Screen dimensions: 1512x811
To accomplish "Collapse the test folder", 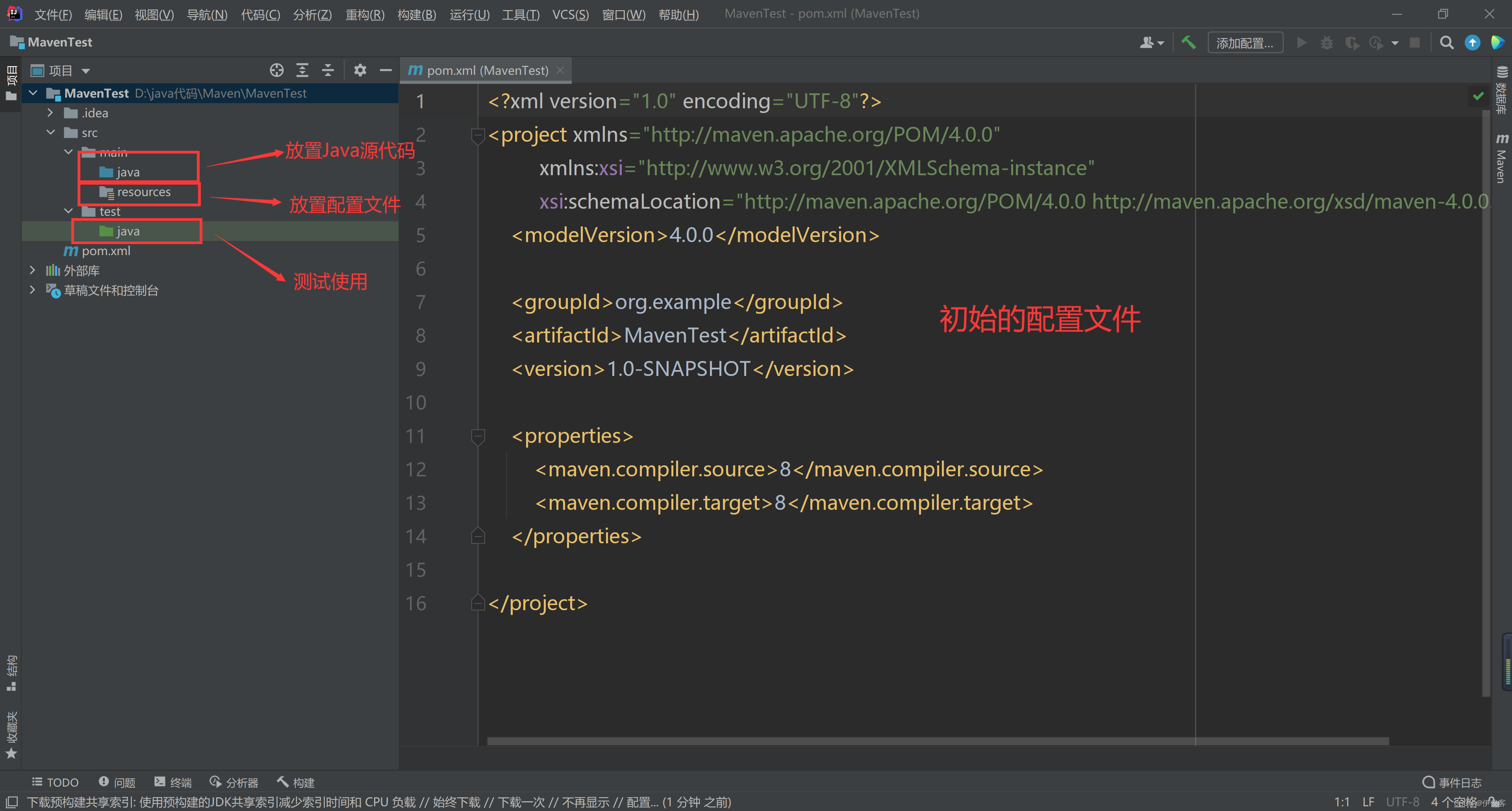I will [69, 211].
